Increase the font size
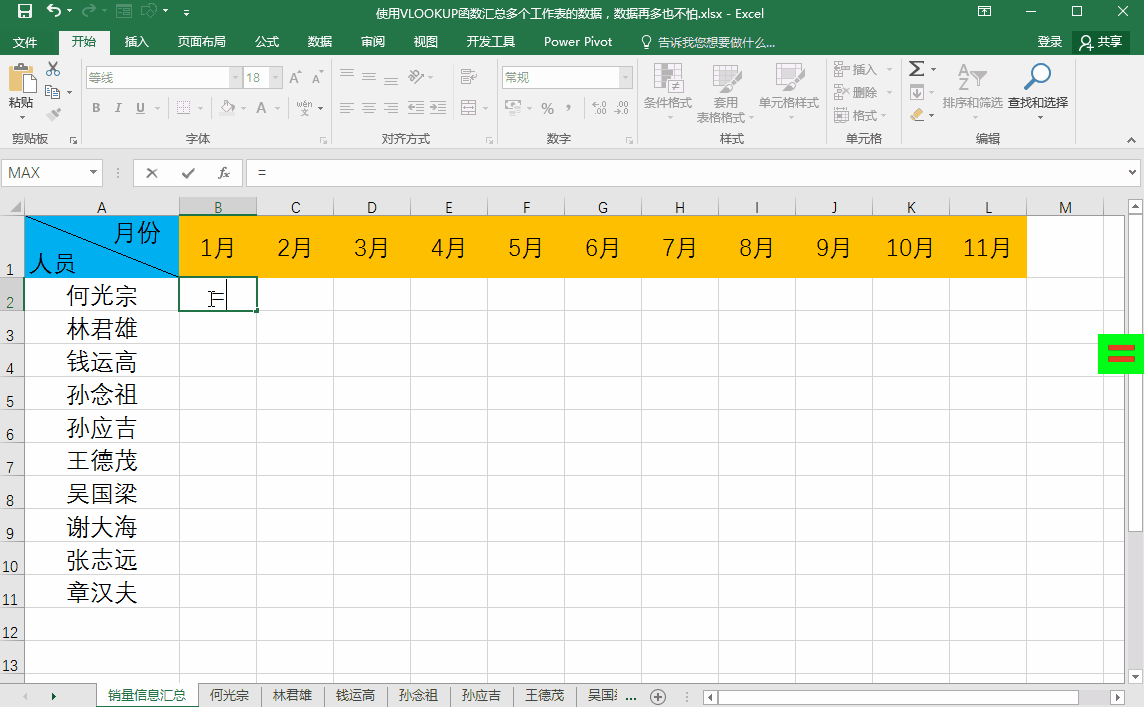 click(295, 77)
